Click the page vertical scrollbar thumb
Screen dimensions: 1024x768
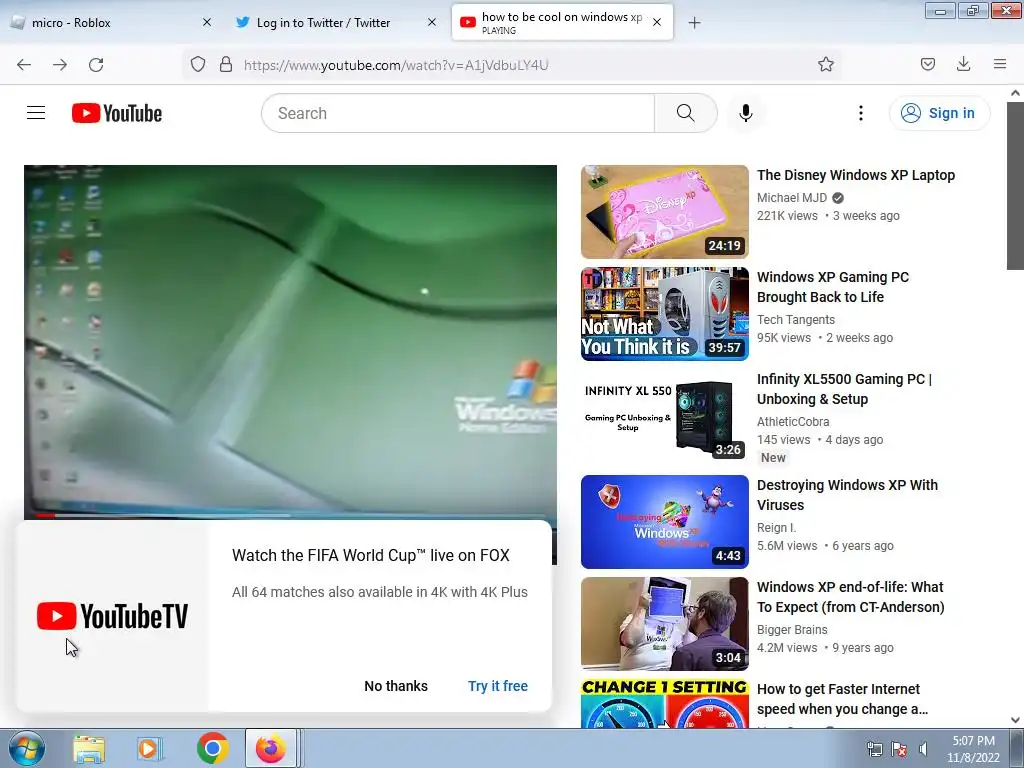pos(1015,185)
